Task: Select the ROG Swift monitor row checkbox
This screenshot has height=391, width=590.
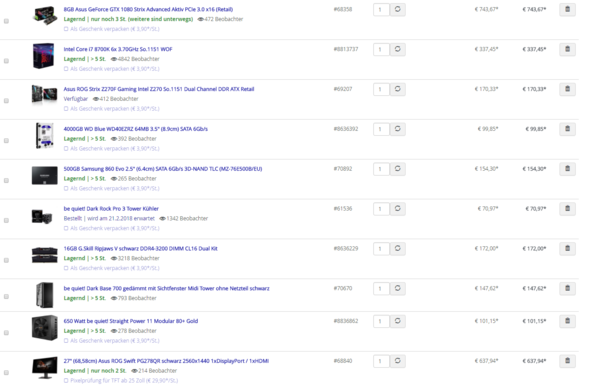Action: pyautogui.click(x=6, y=373)
